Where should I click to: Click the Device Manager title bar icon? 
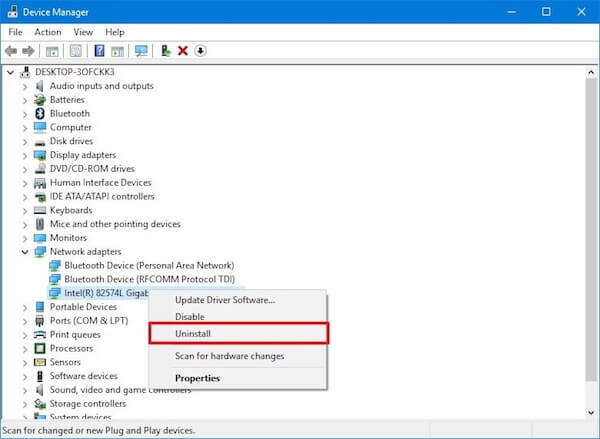12,12
